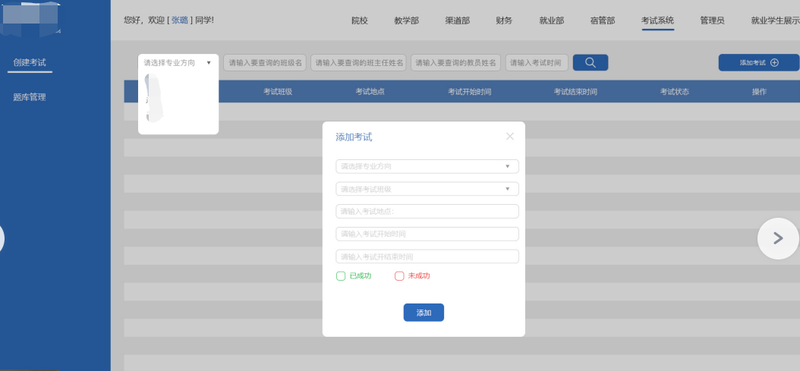Open the 管理员 menu

coord(712,21)
